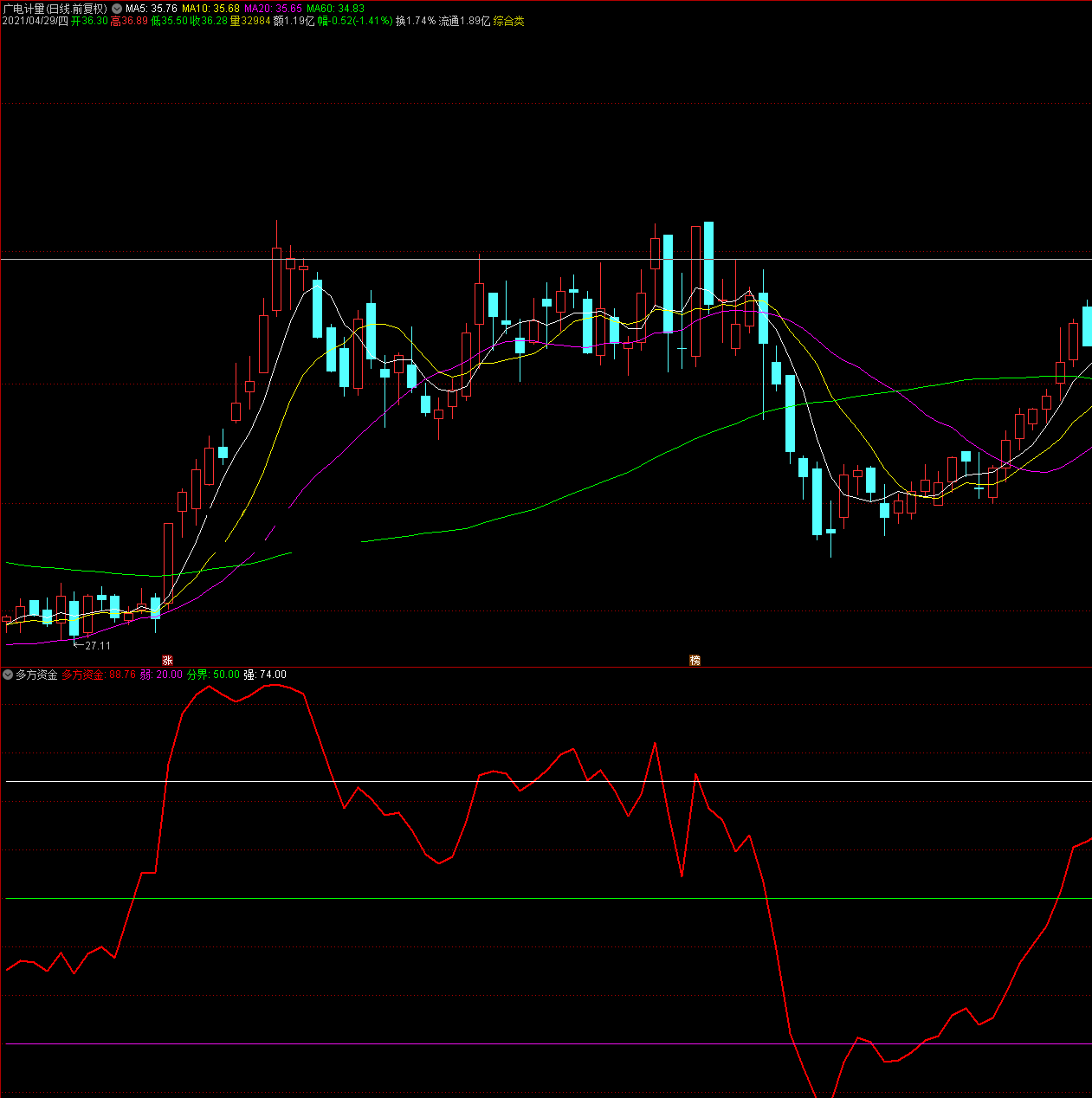This screenshot has width=1092, height=1098.
Task: Click the low price 低35.50
Action: (169, 21)
